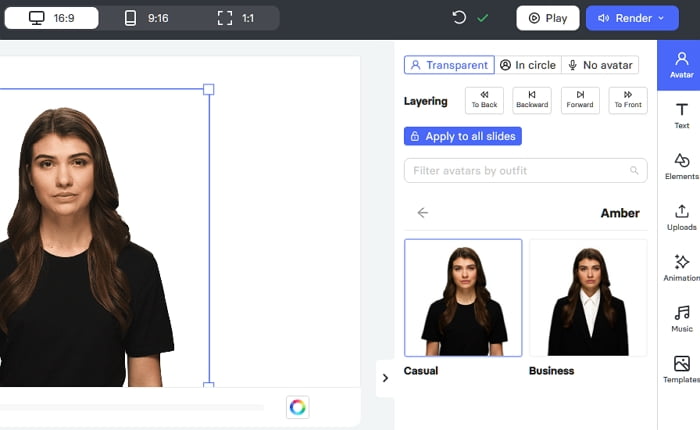The height and width of the screenshot is (430, 700).
Task: Go back from Amber avatar list
Action: pos(422,213)
